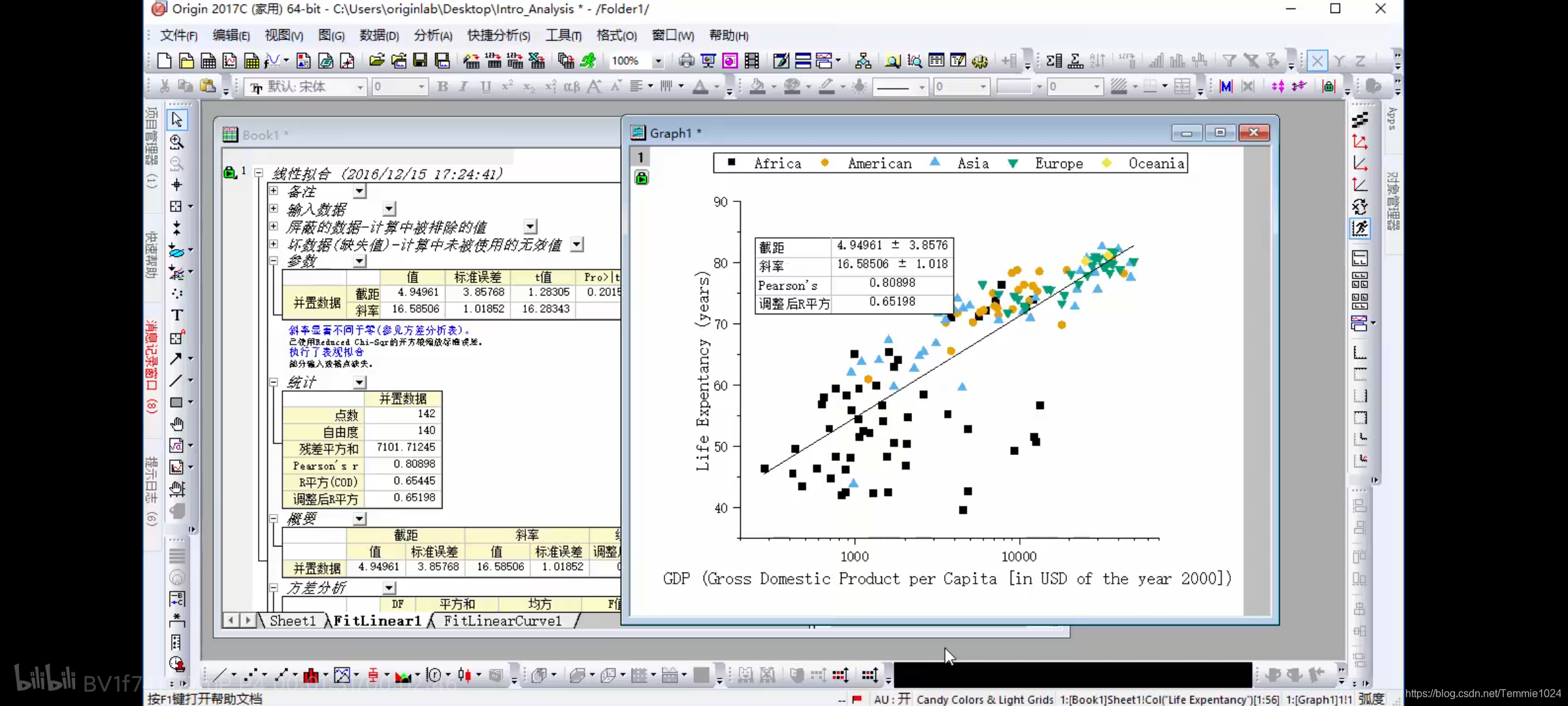Open the 分析(A) menu

point(433,35)
